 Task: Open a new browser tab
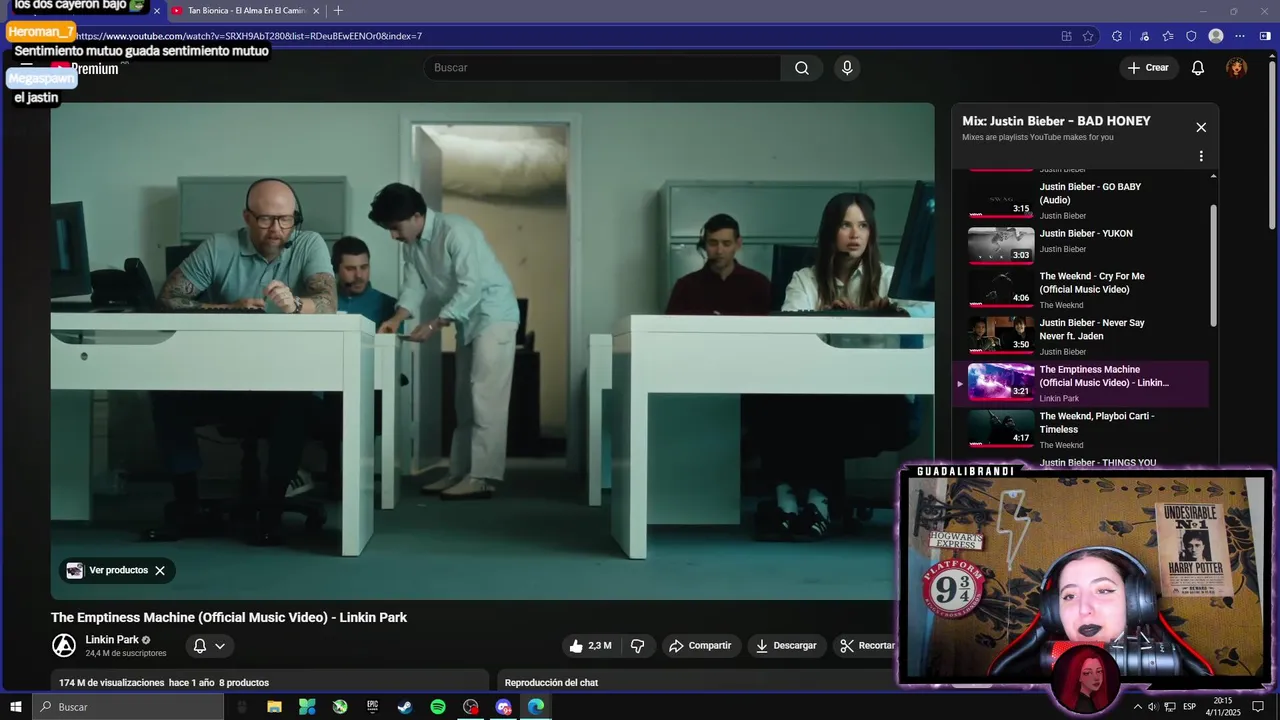338,11
